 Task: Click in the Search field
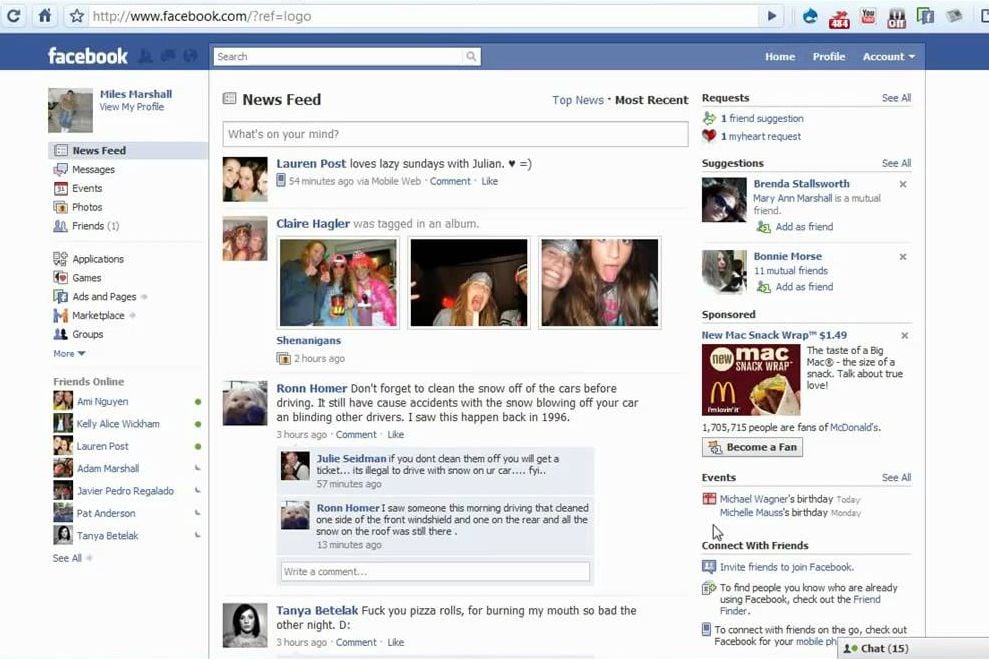pos(338,56)
